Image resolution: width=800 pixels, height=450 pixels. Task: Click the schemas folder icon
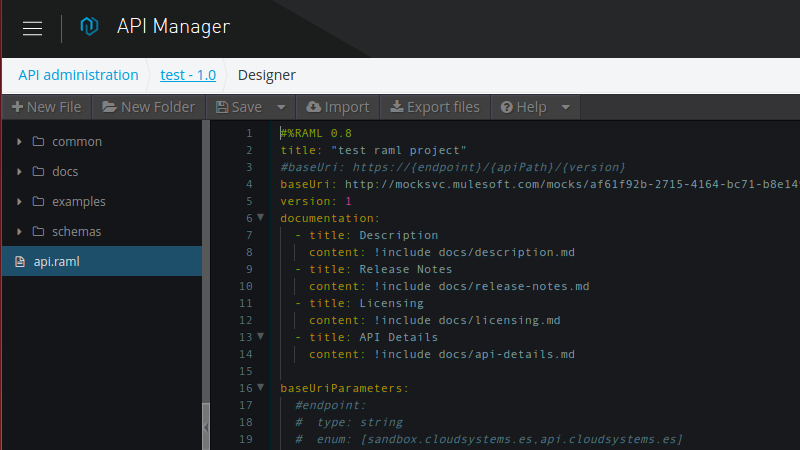pyautogui.click(x=38, y=232)
